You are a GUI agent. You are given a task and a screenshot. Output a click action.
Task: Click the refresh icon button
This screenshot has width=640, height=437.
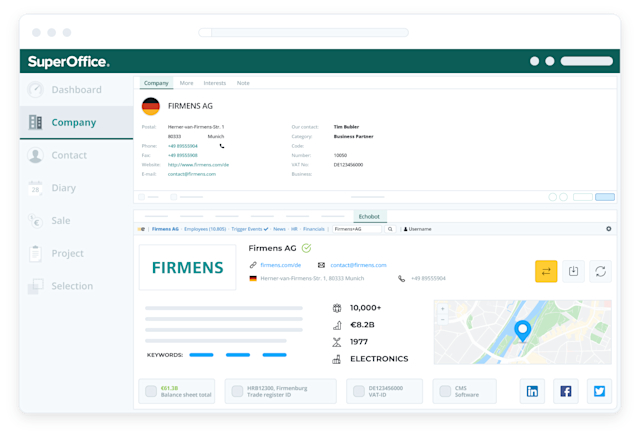tap(600, 271)
